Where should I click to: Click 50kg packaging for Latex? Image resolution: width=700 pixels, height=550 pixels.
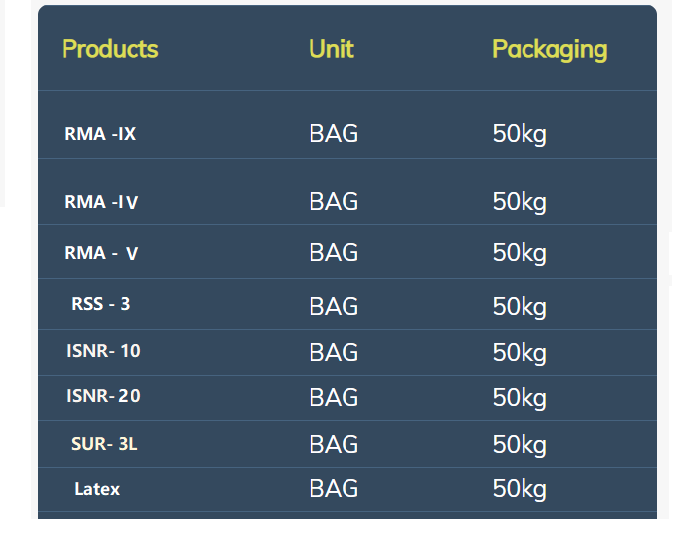pyautogui.click(x=519, y=489)
